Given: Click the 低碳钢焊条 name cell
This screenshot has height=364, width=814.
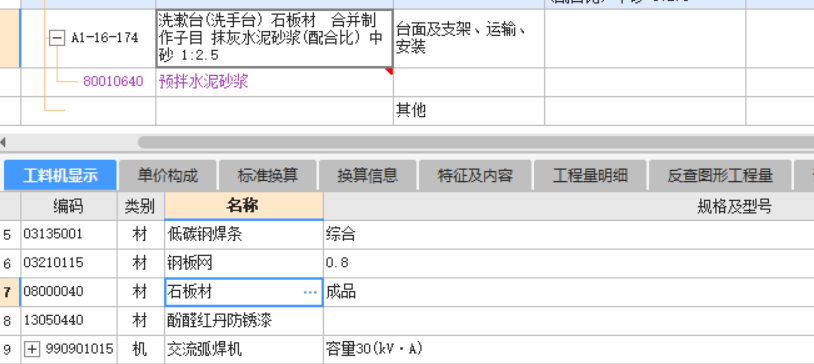Looking at the screenshot, I should (243, 234).
